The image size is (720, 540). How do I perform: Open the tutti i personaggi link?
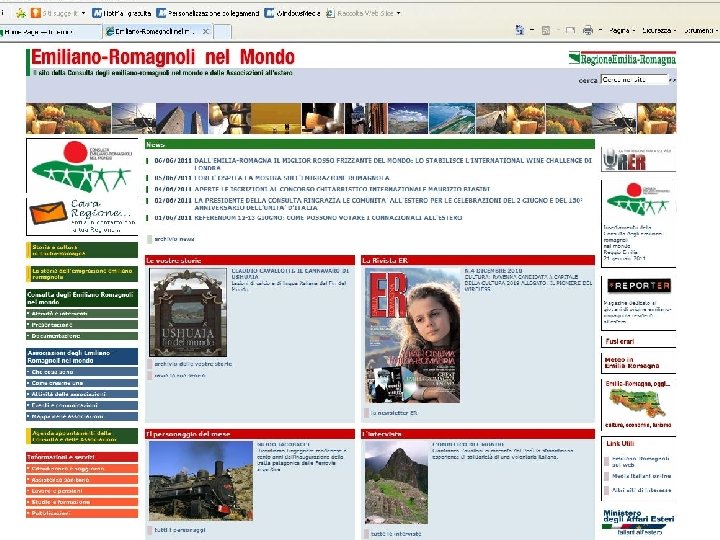point(180,529)
